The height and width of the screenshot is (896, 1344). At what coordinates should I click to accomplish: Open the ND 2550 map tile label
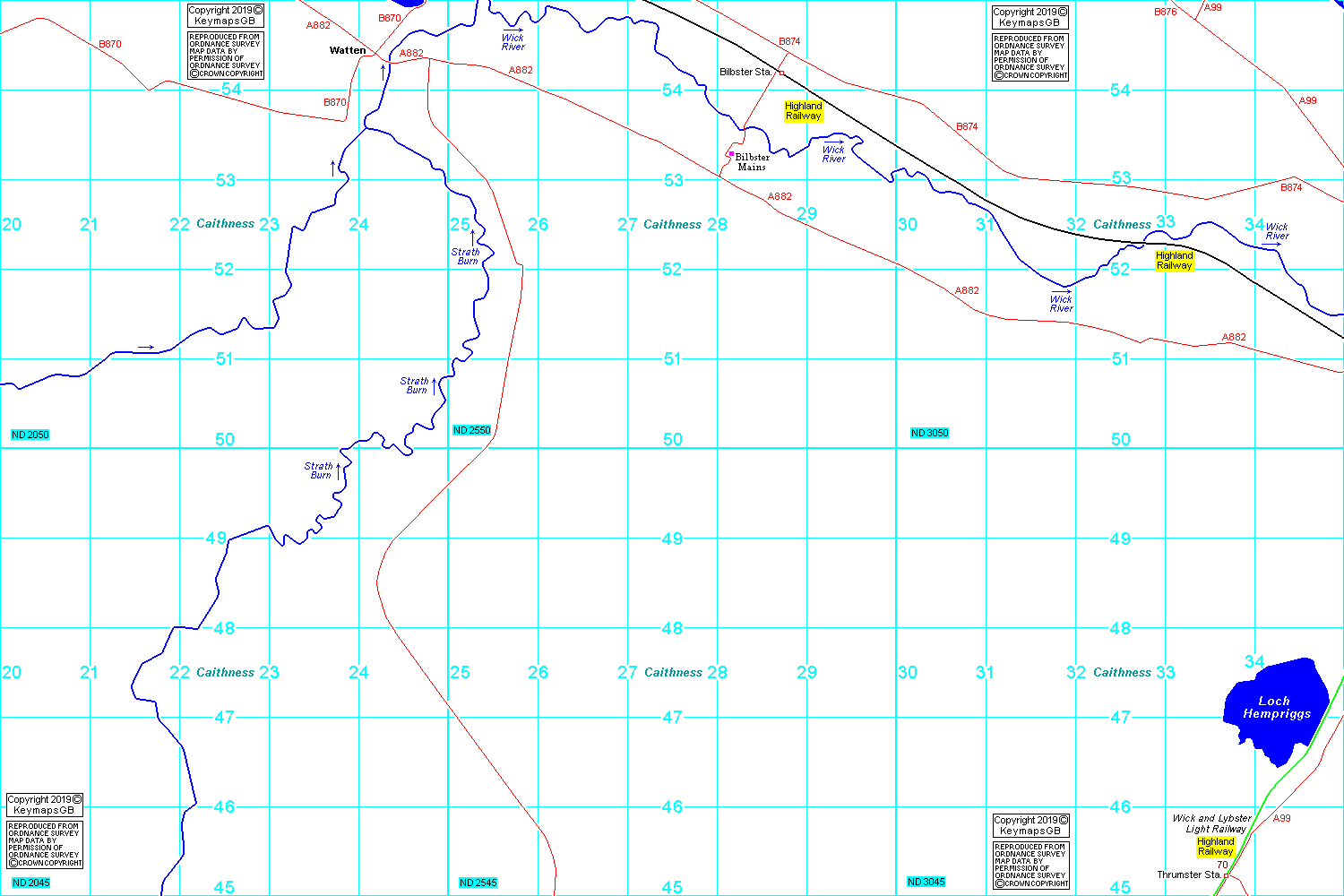click(x=472, y=430)
